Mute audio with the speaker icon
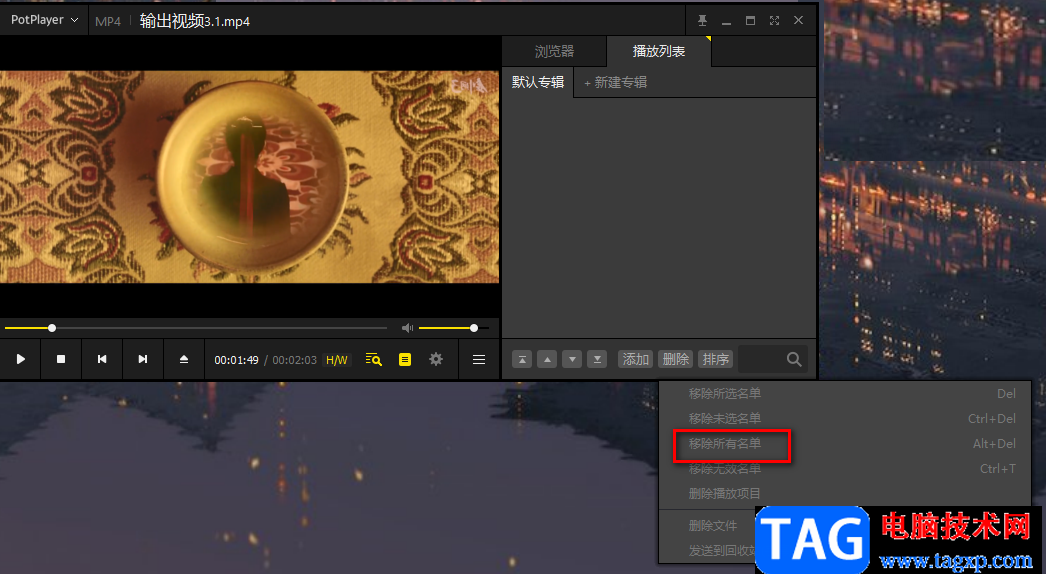This screenshot has height=574, width=1046. click(x=408, y=328)
